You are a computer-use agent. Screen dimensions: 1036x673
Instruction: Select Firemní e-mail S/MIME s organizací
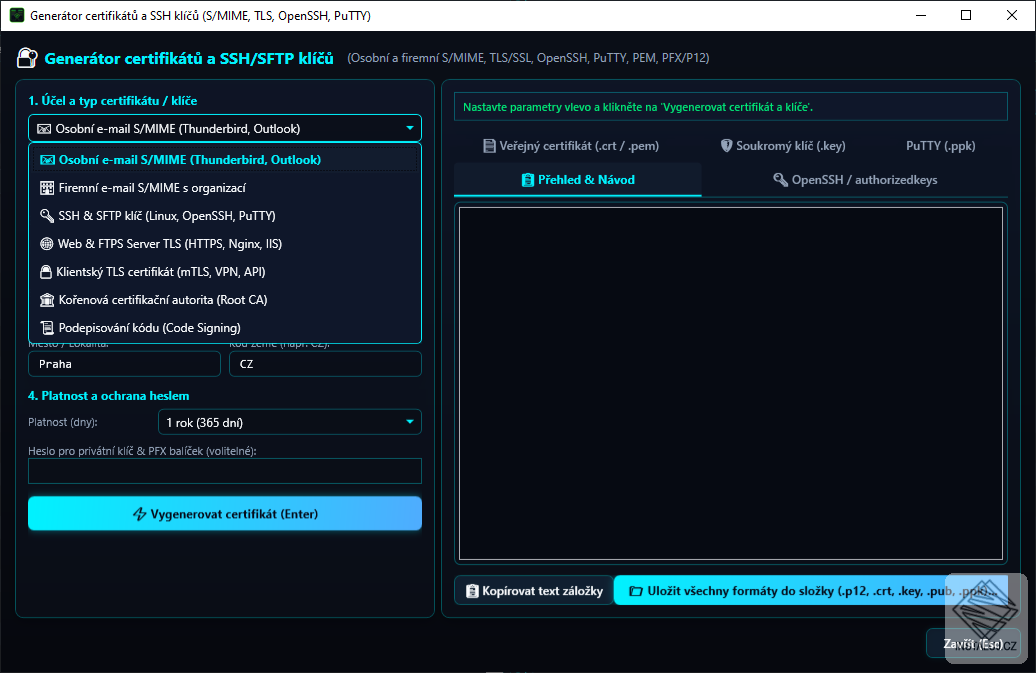pos(225,188)
